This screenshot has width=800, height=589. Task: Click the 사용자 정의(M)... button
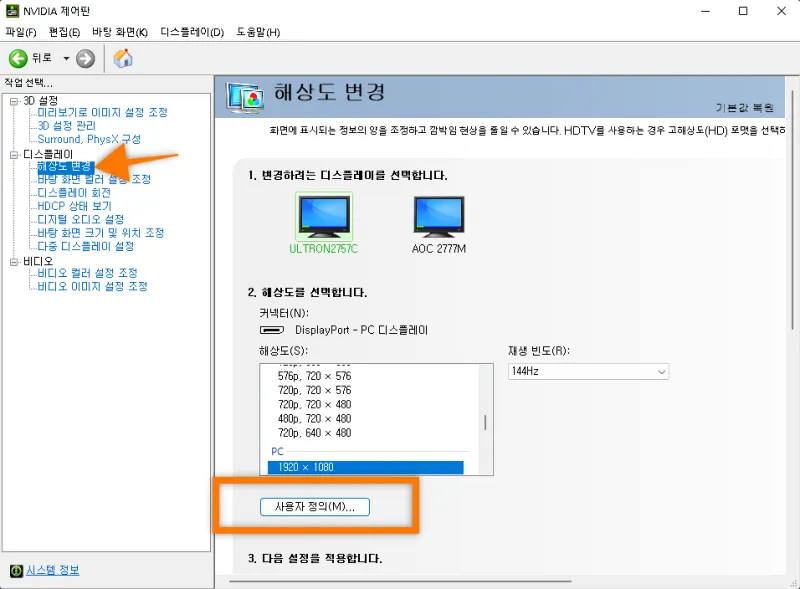point(315,507)
